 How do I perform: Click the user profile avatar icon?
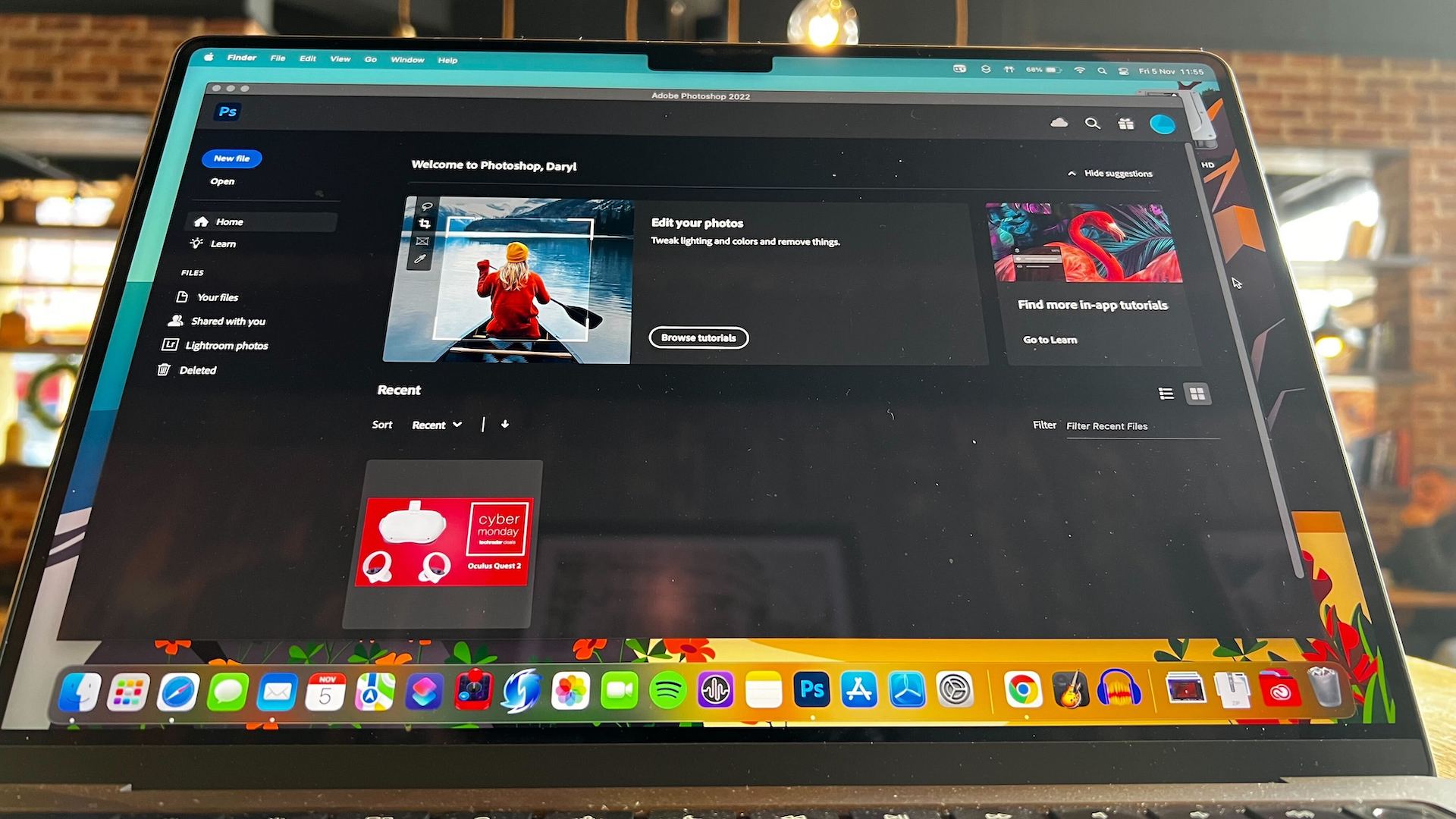click(x=1163, y=122)
